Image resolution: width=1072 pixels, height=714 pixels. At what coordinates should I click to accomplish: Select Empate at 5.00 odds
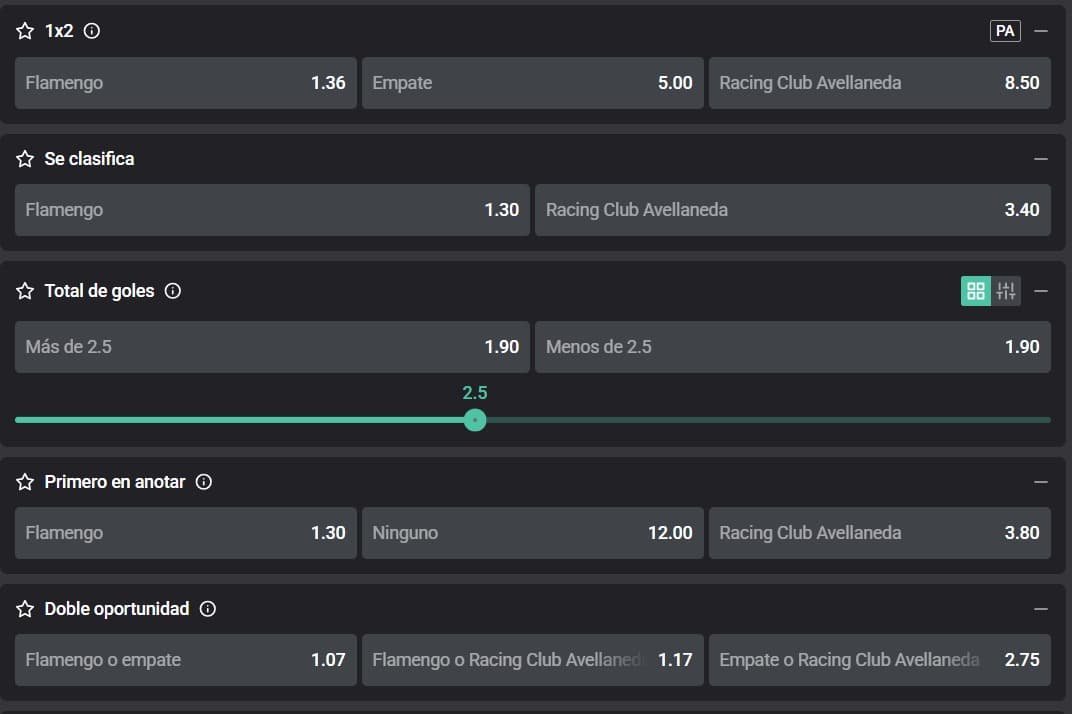pyautogui.click(x=532, y=83)
